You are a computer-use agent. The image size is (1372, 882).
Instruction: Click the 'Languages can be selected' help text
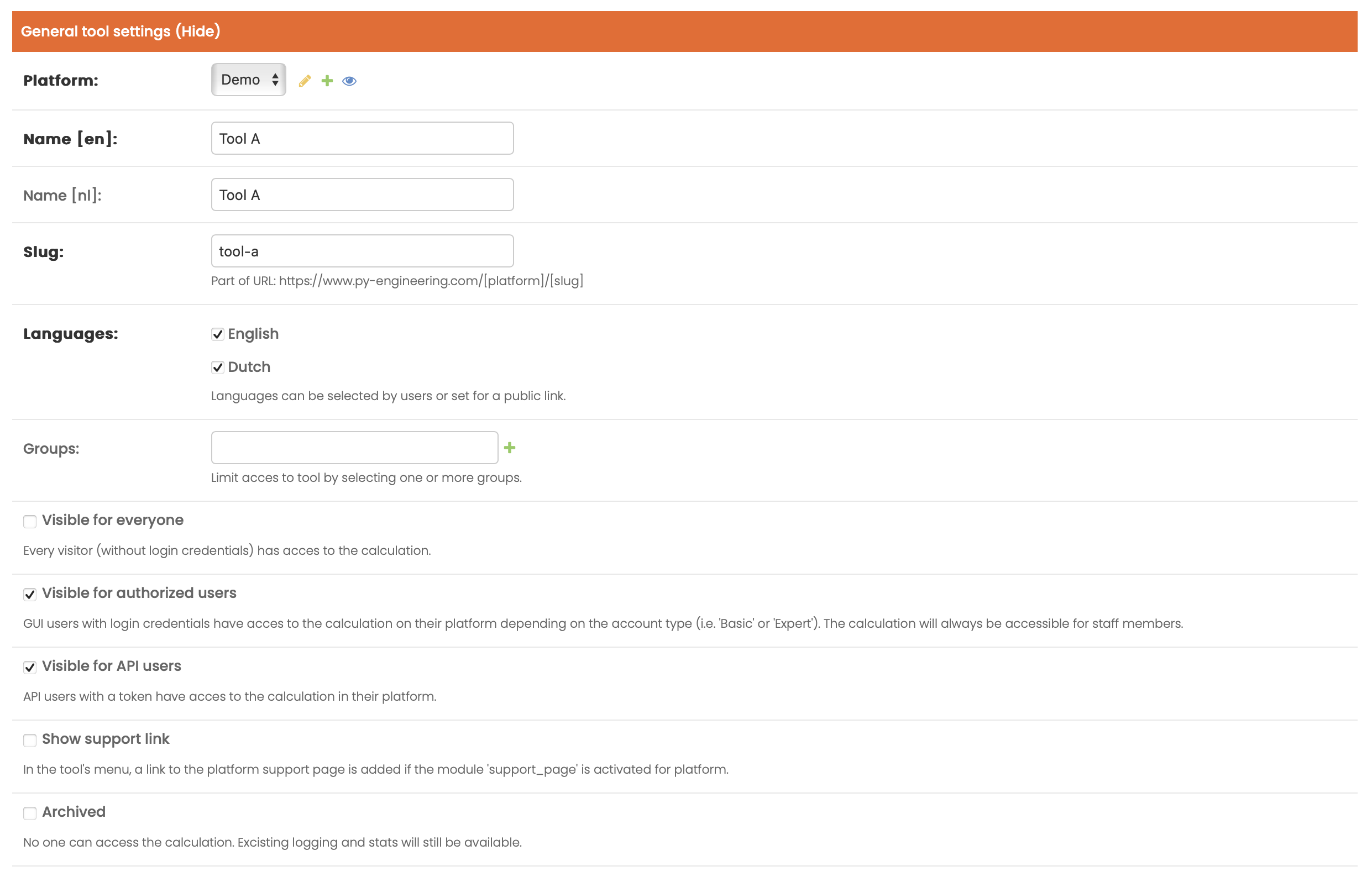point(389,396)
